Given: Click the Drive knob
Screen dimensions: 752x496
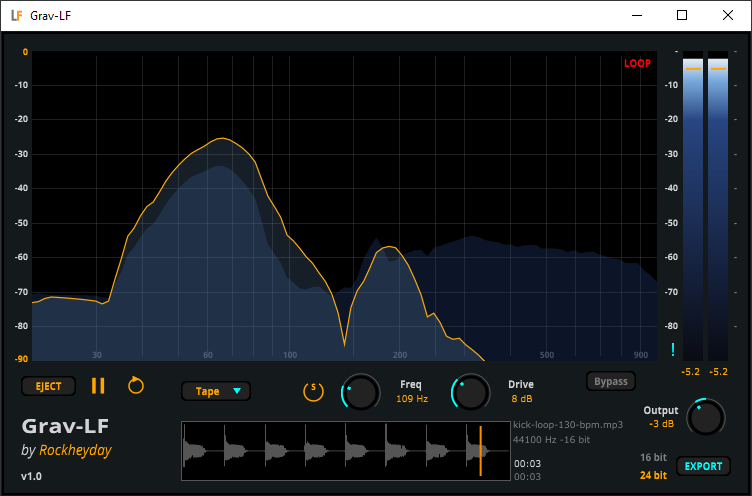Looking at the screenshot, I should tap(471, 392).
